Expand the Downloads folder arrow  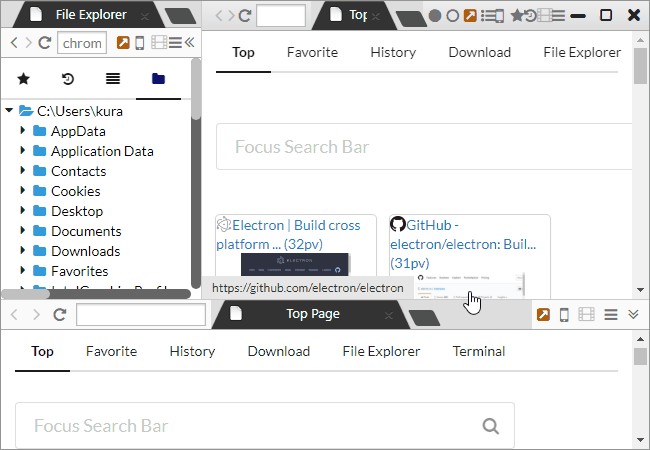tap(23, 250)
